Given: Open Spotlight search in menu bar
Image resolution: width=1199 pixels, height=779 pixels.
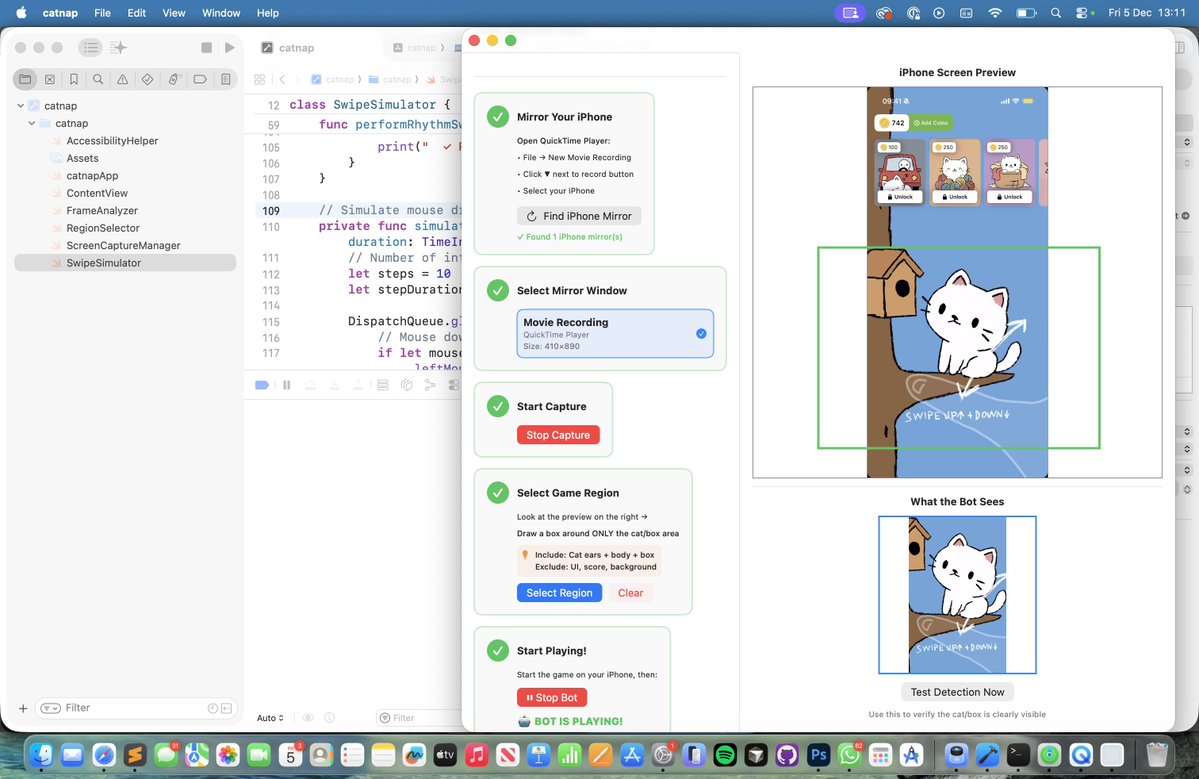Looking at the screenshot, I should [1056, 13].
